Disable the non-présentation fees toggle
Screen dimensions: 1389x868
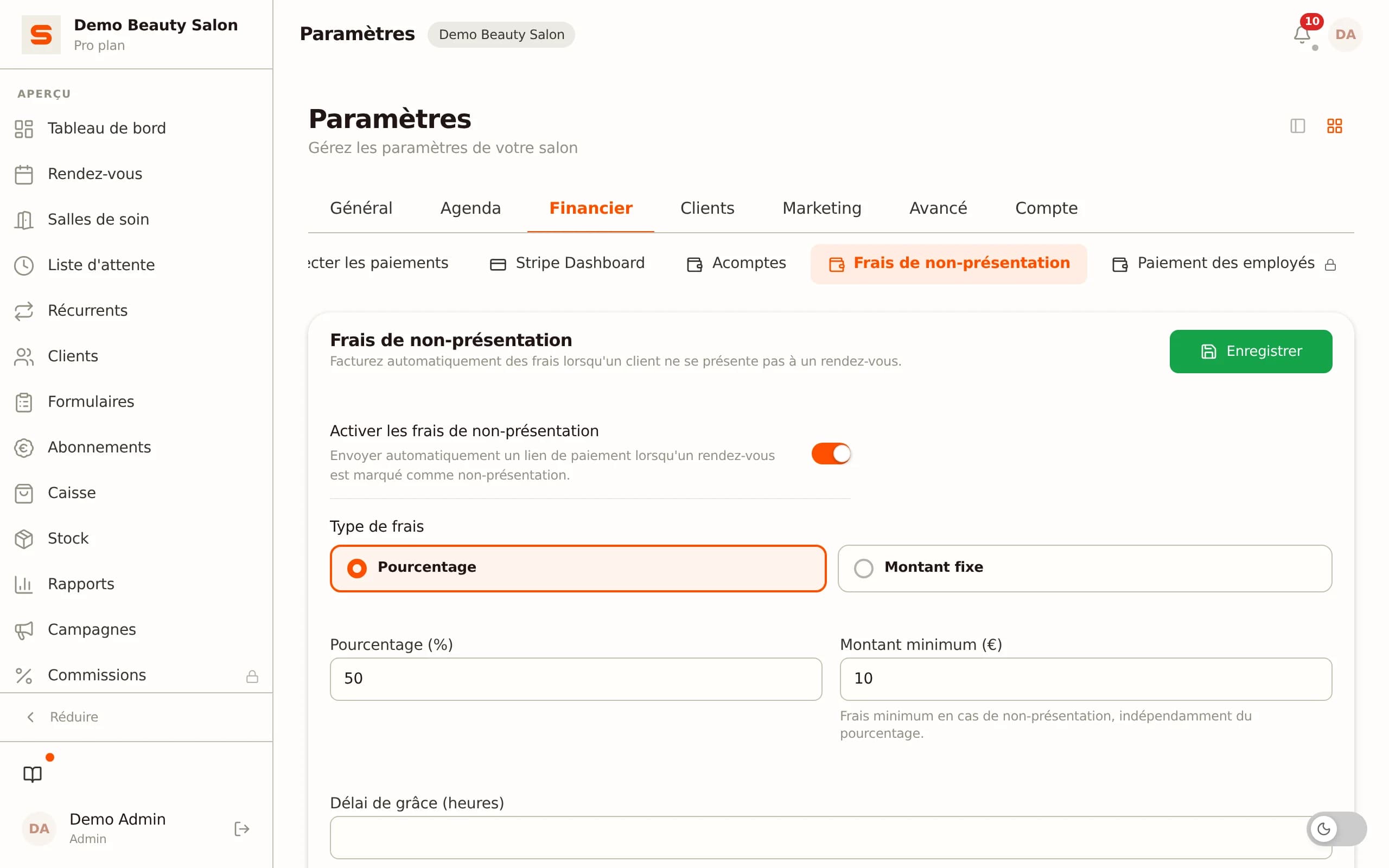[x=831, y=454]
